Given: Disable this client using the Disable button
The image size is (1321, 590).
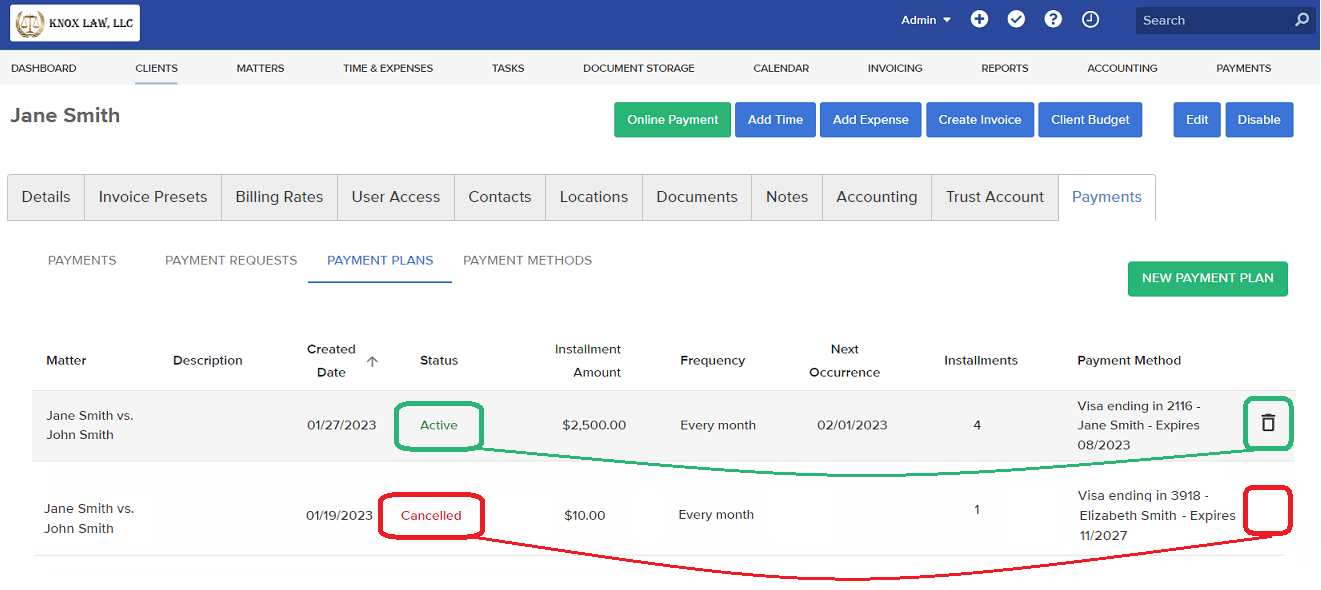Looking at the screenshot, I should [1258, 119].
